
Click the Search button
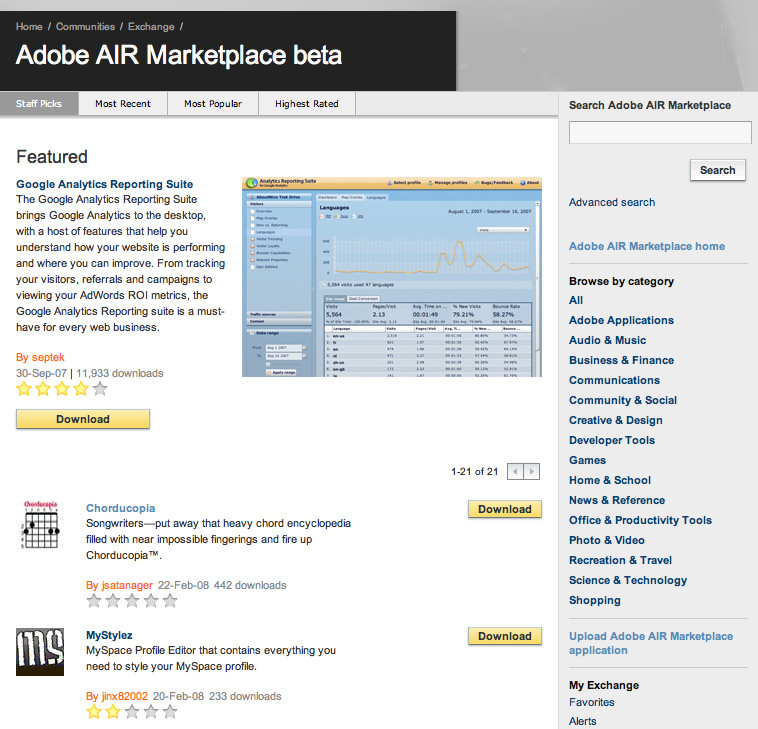tap(717, 170)
